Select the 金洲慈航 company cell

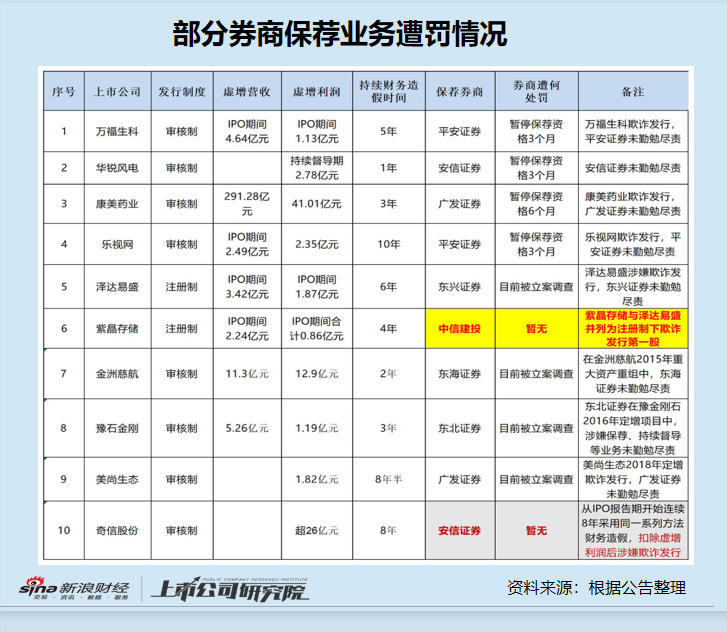coord(117,373)
